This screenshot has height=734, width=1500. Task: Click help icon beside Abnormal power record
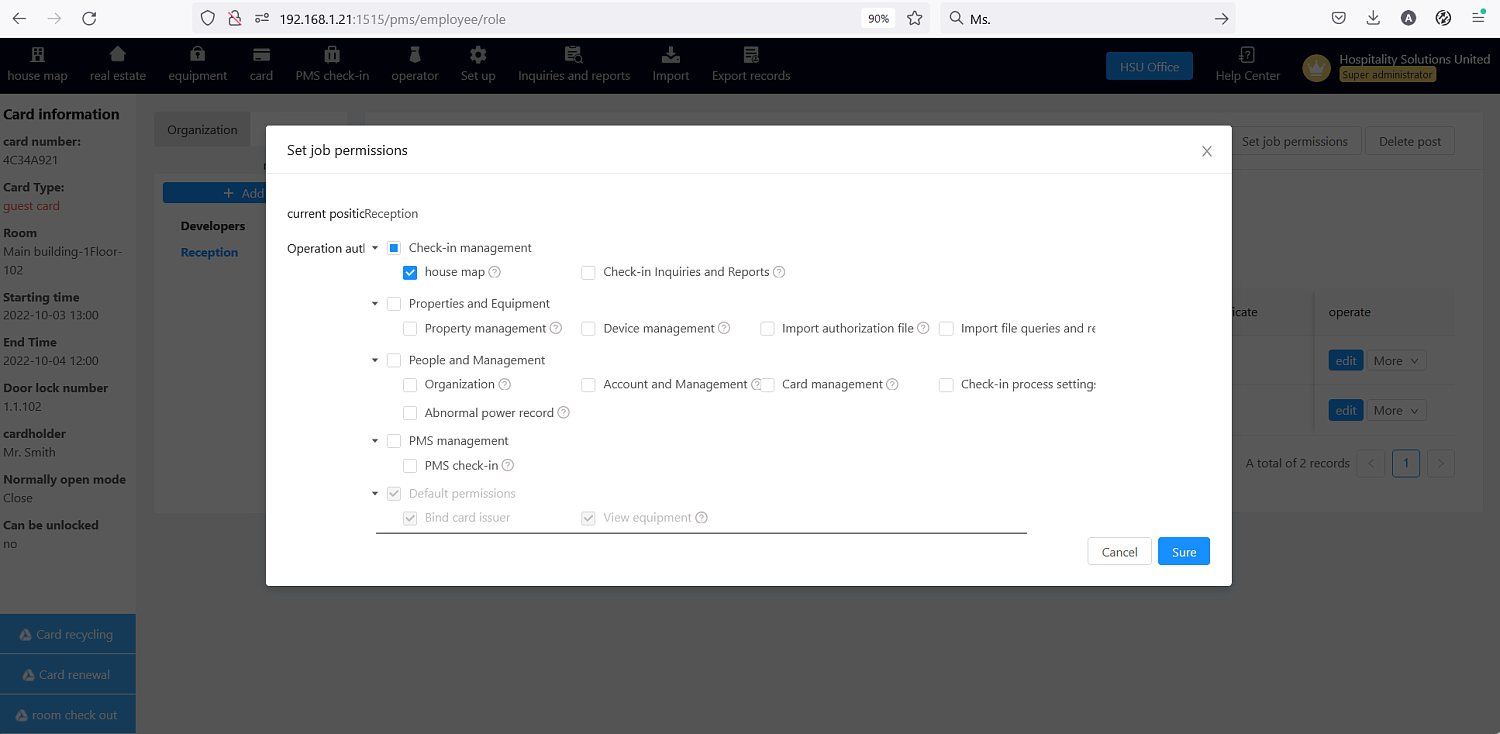click(564, 413)
